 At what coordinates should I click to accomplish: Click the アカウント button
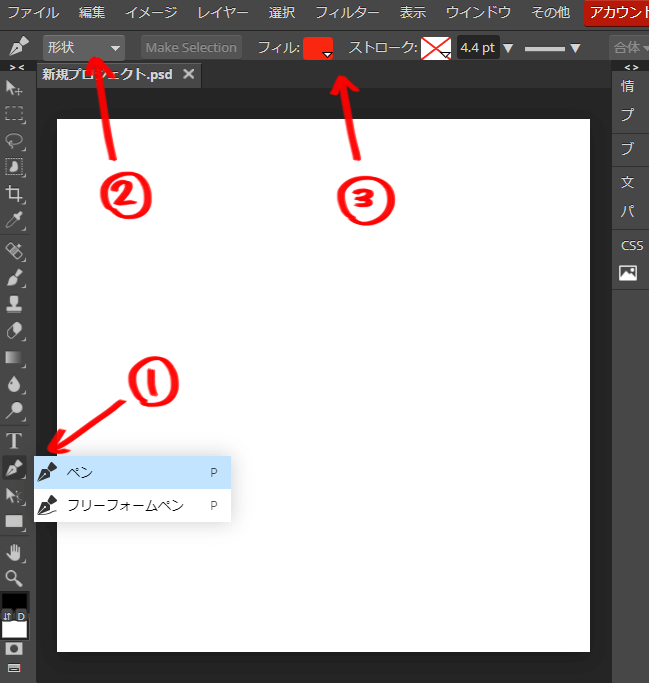[616, 13]
